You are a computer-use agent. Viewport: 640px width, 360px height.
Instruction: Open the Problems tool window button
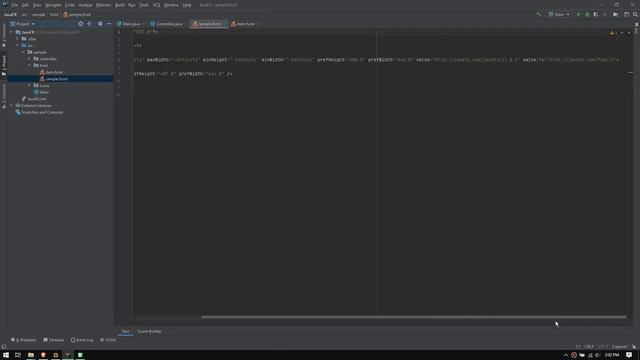[x=23, y=340]
